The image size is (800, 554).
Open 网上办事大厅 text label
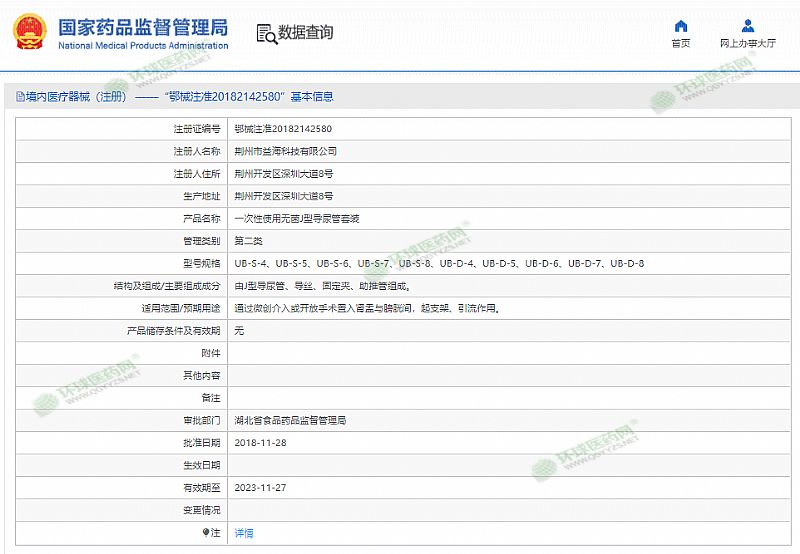click(x=748, y=44)
